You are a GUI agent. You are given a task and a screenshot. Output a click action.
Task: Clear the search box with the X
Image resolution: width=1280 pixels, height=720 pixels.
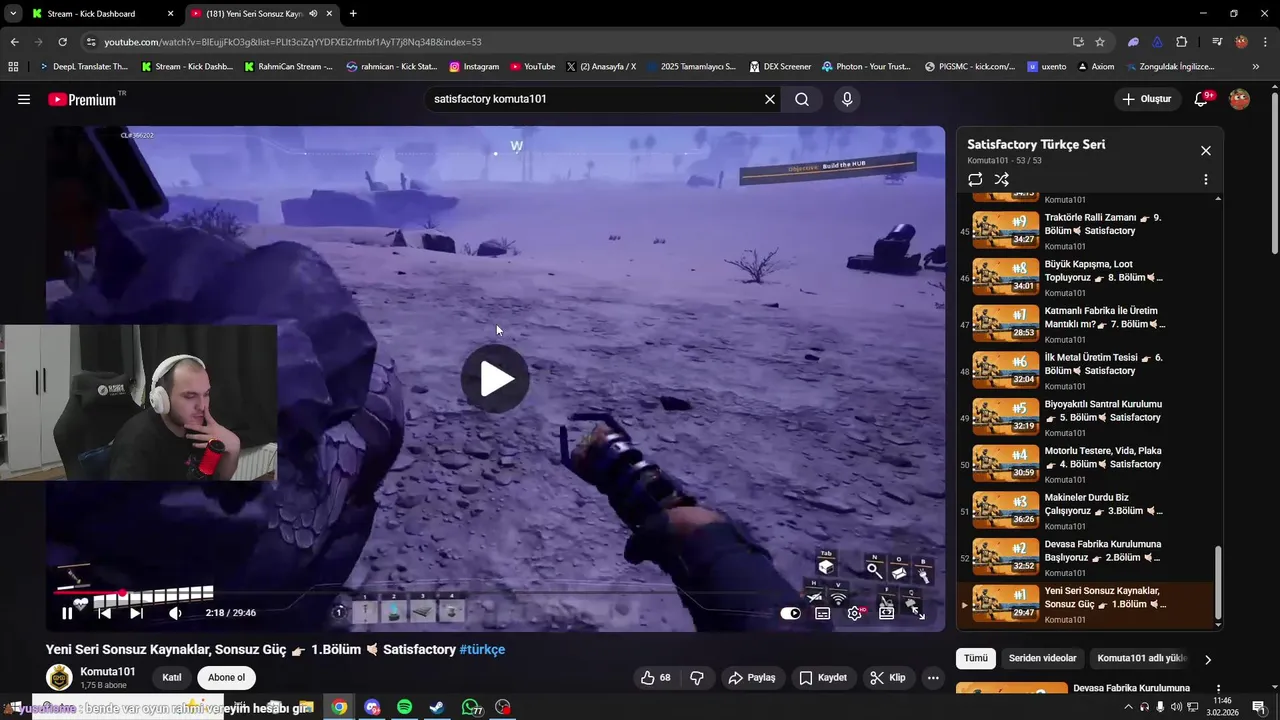pos(770,99)
